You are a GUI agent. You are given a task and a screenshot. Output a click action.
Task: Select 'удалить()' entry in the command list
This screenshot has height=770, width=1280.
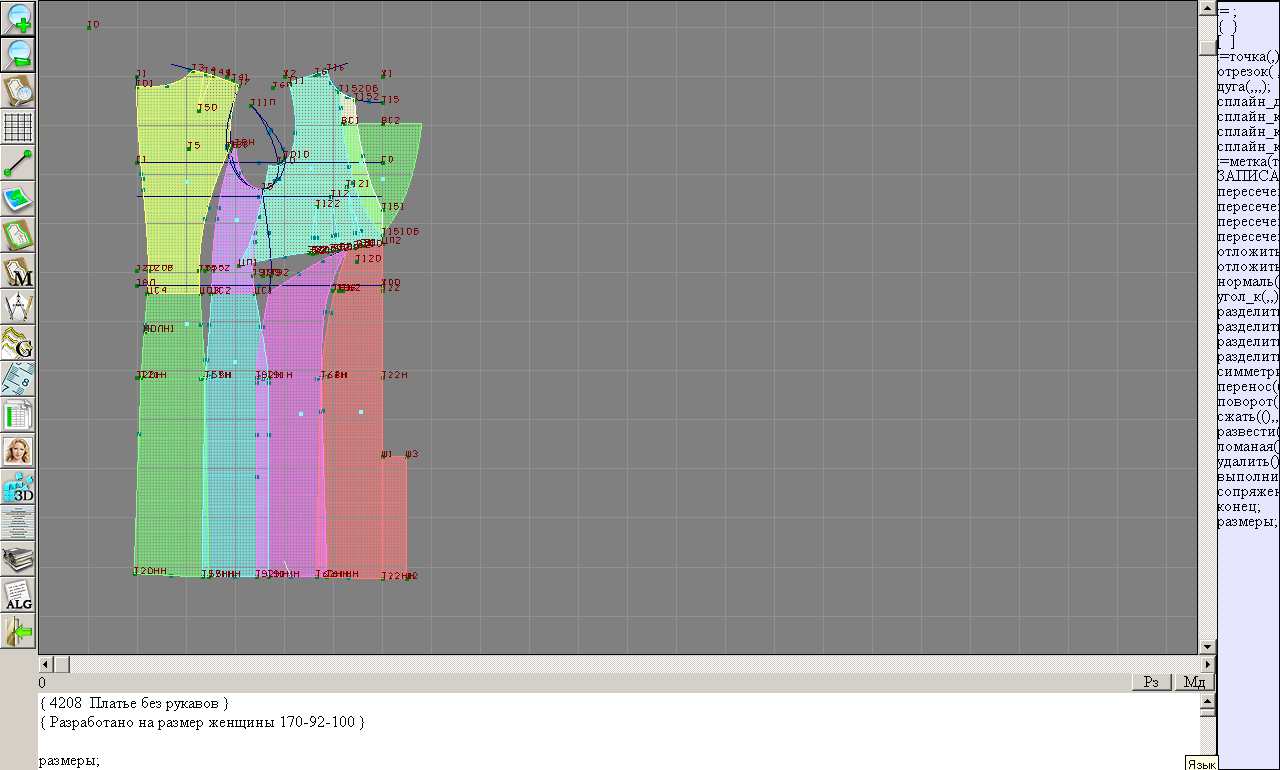click(1247, 462)
